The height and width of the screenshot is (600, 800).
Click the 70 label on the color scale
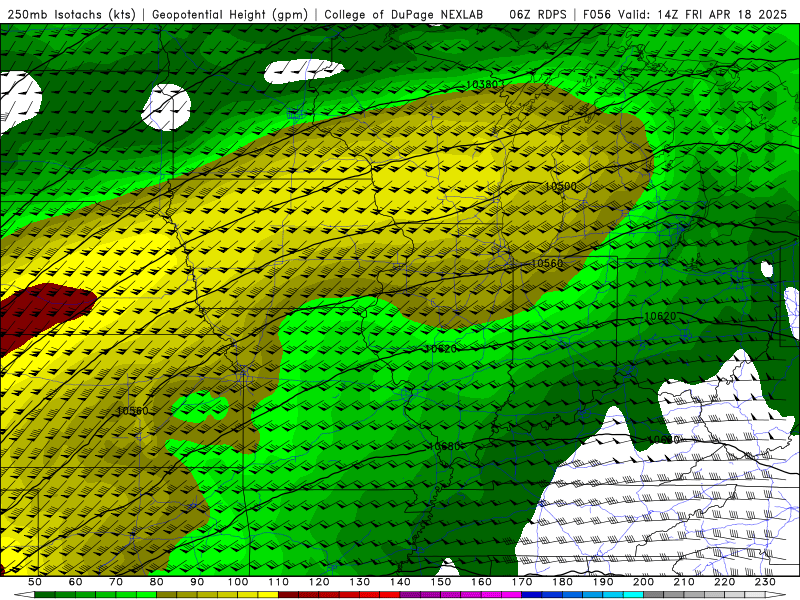116,582
